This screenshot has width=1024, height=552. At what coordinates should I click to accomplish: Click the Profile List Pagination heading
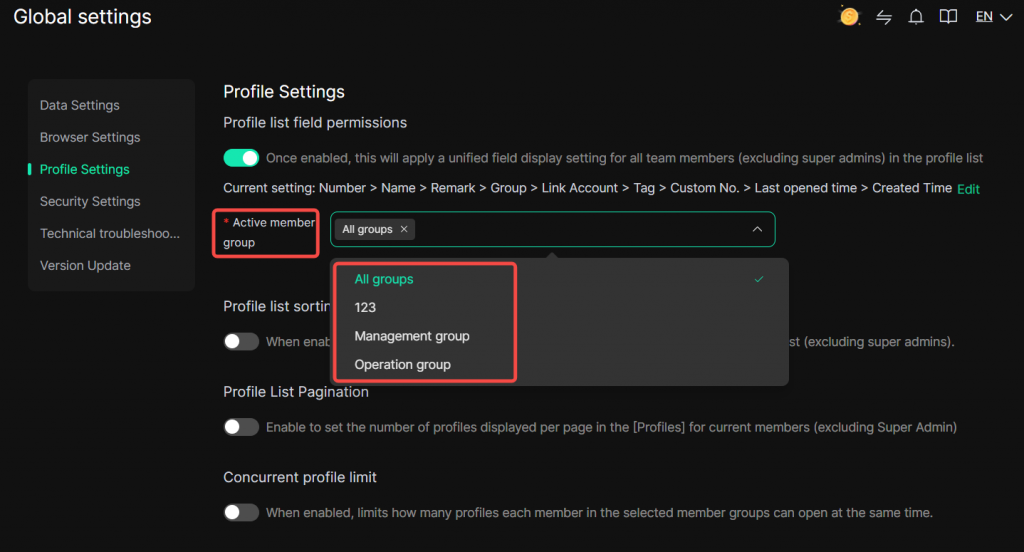[x=296, y=392]
